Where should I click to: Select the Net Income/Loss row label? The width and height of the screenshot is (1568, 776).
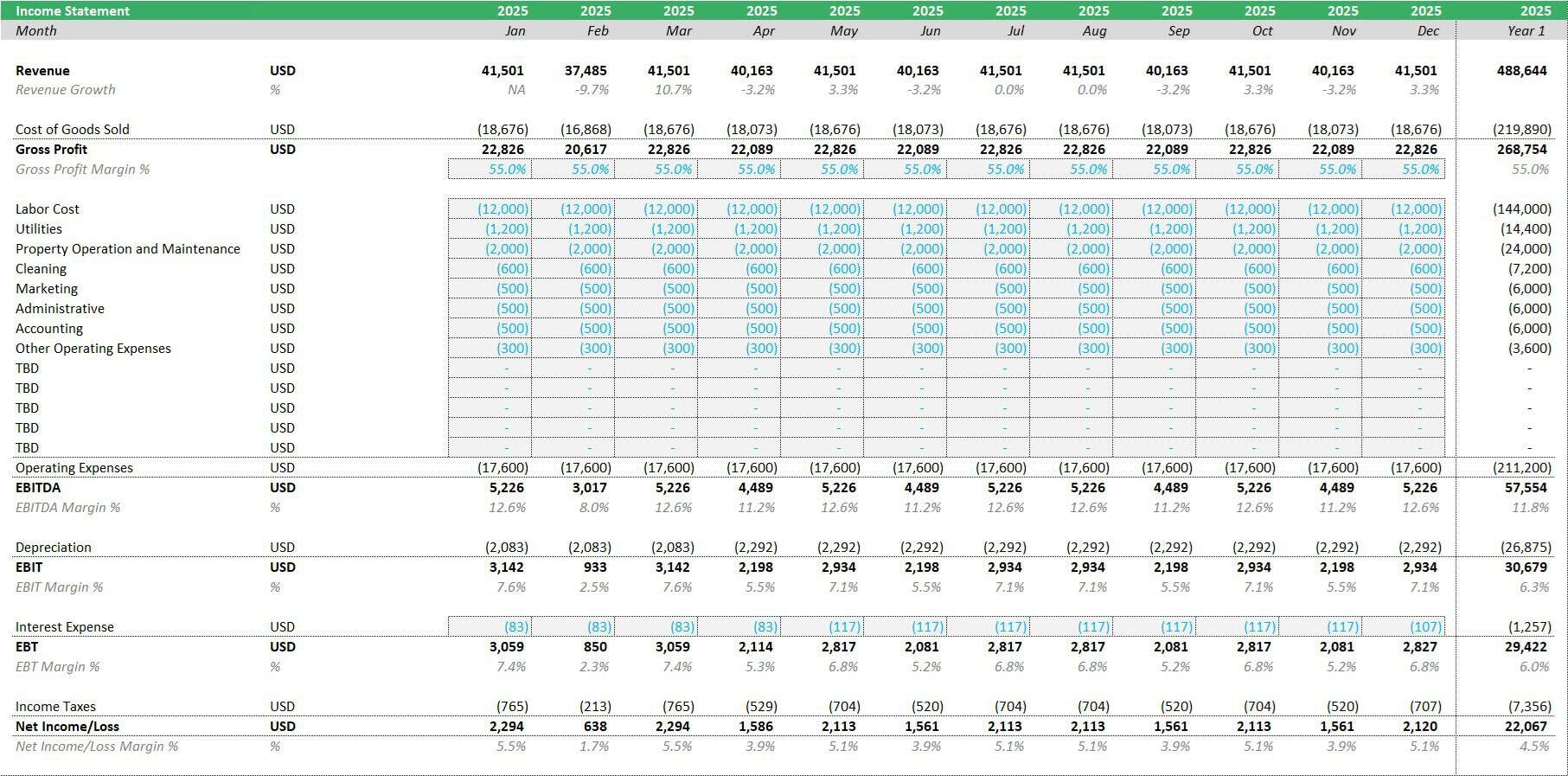[67, 727]
